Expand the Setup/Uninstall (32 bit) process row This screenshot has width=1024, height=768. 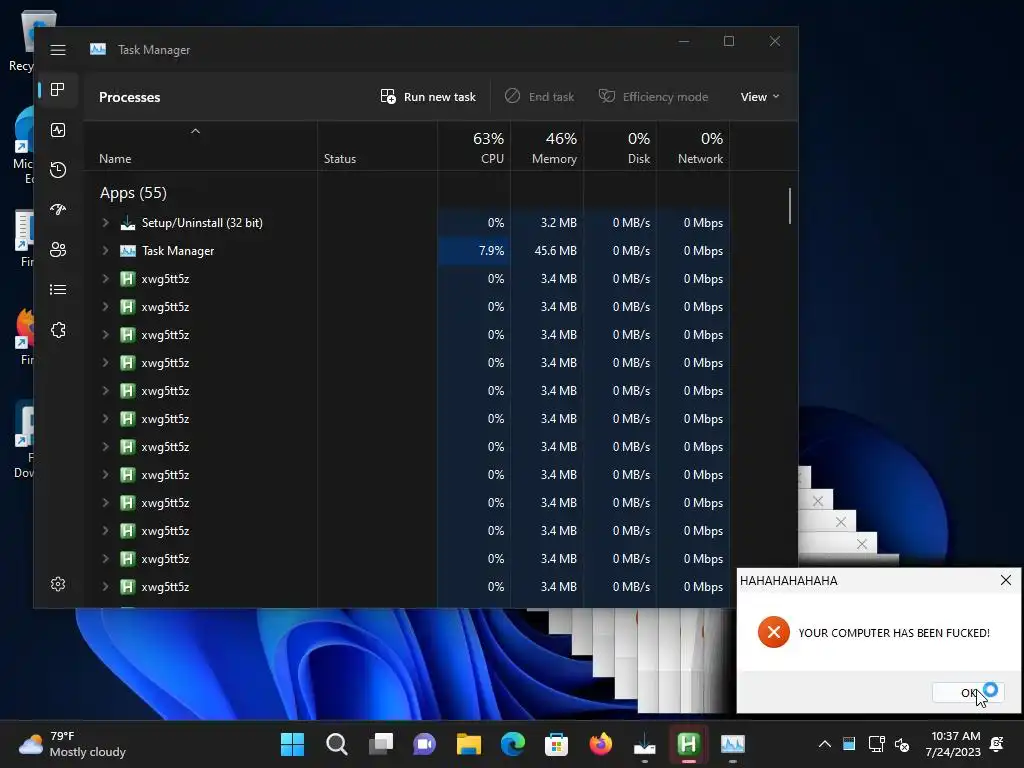click(105, 223)
